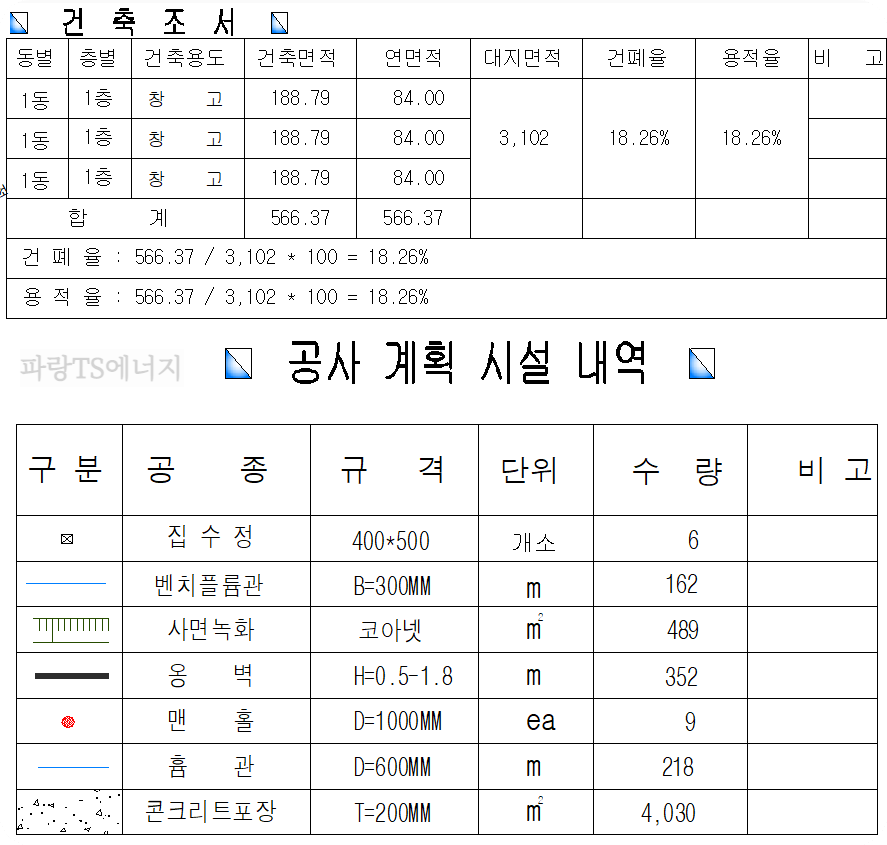Select the D=1000MM specification cell
Image resolution: width=887 pixels, height=845 pixels.
[x=398, y=722]
